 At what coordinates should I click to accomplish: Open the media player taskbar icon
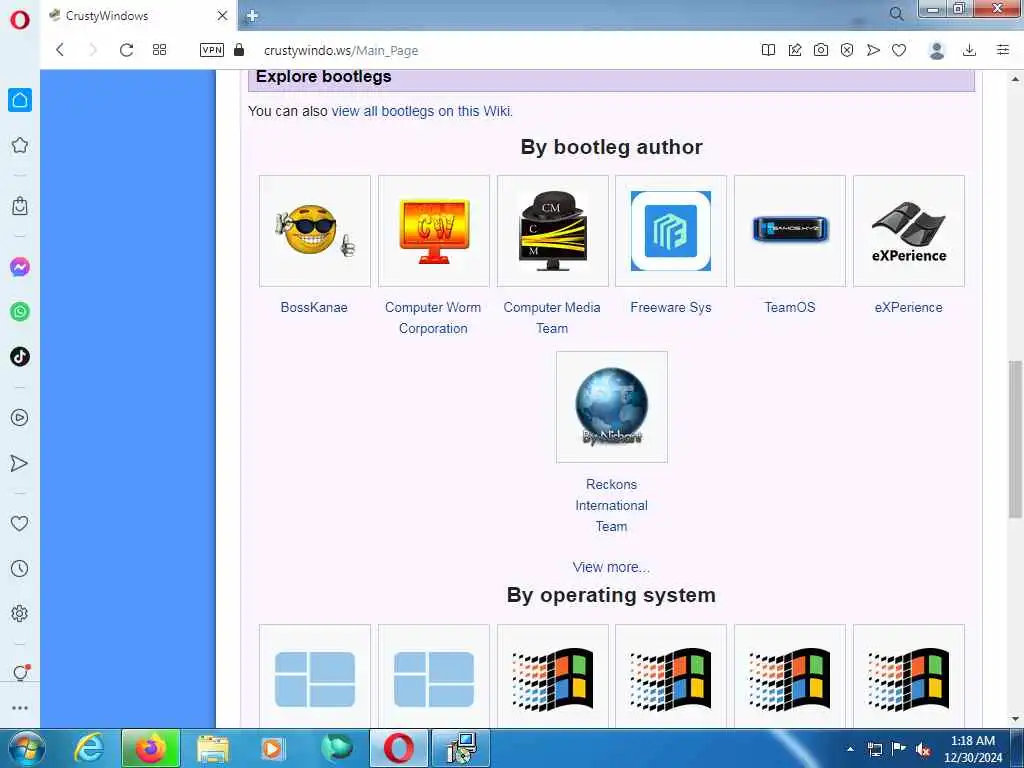(274, 748)
